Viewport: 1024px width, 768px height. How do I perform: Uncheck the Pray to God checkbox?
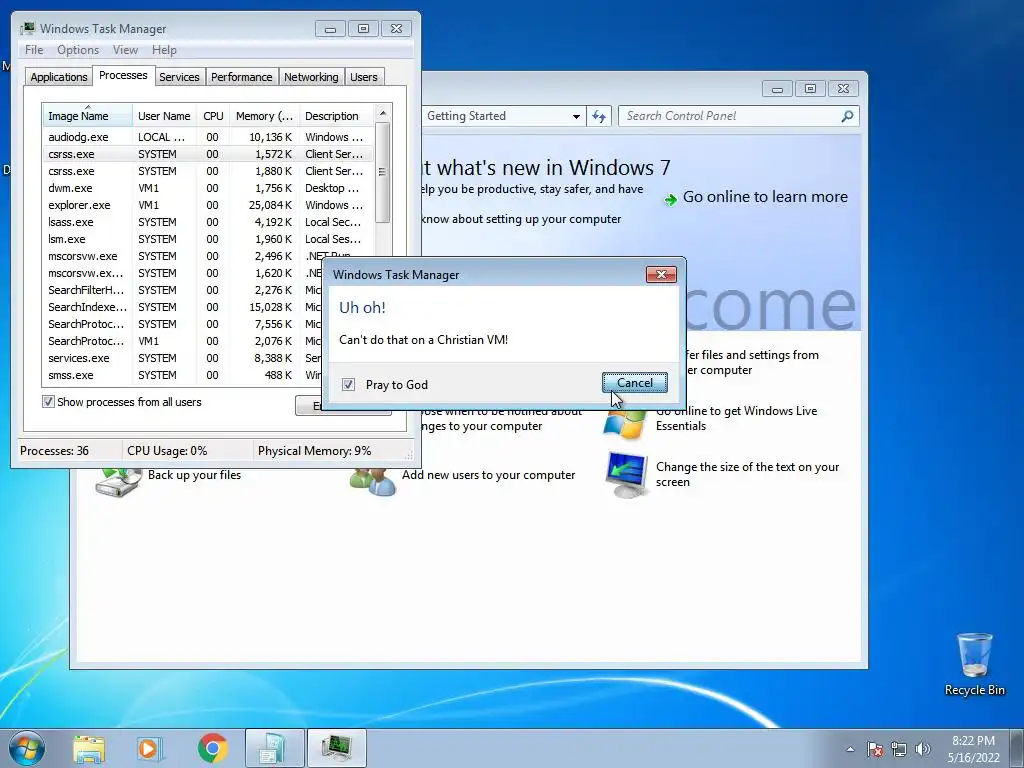tap(348, 385)
